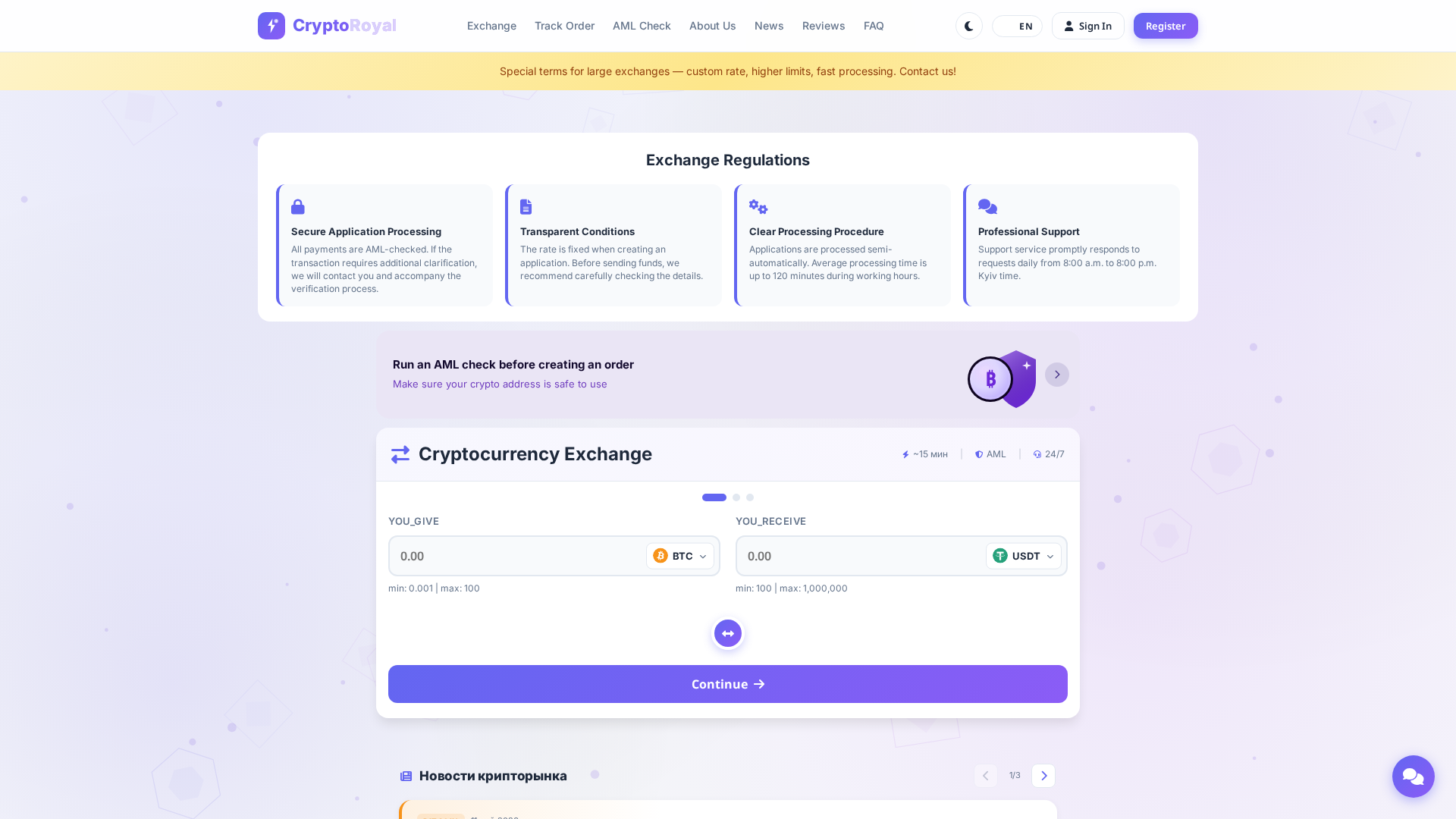Click the Continue button

(x=728, y=684)
